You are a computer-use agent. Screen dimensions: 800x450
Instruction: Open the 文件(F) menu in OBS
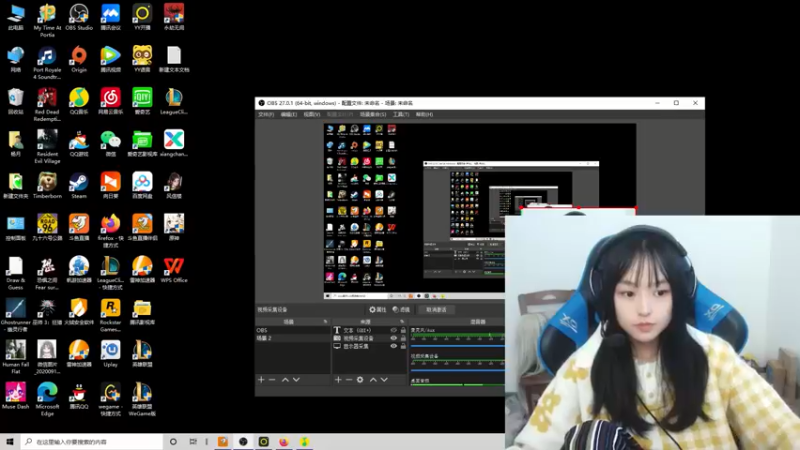coord(266,114)
